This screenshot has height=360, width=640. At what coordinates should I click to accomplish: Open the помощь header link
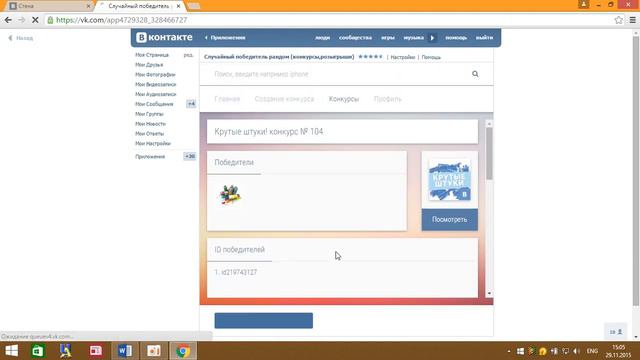(456, 38)
